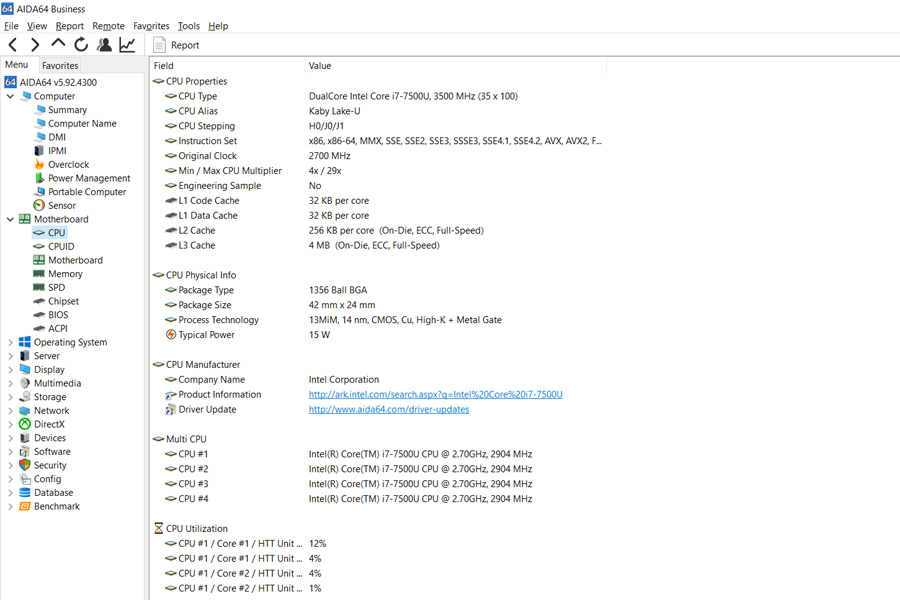The image size is (900, 600).
Task: Open the user manage toolbar icon
Action: pos(104,45)
